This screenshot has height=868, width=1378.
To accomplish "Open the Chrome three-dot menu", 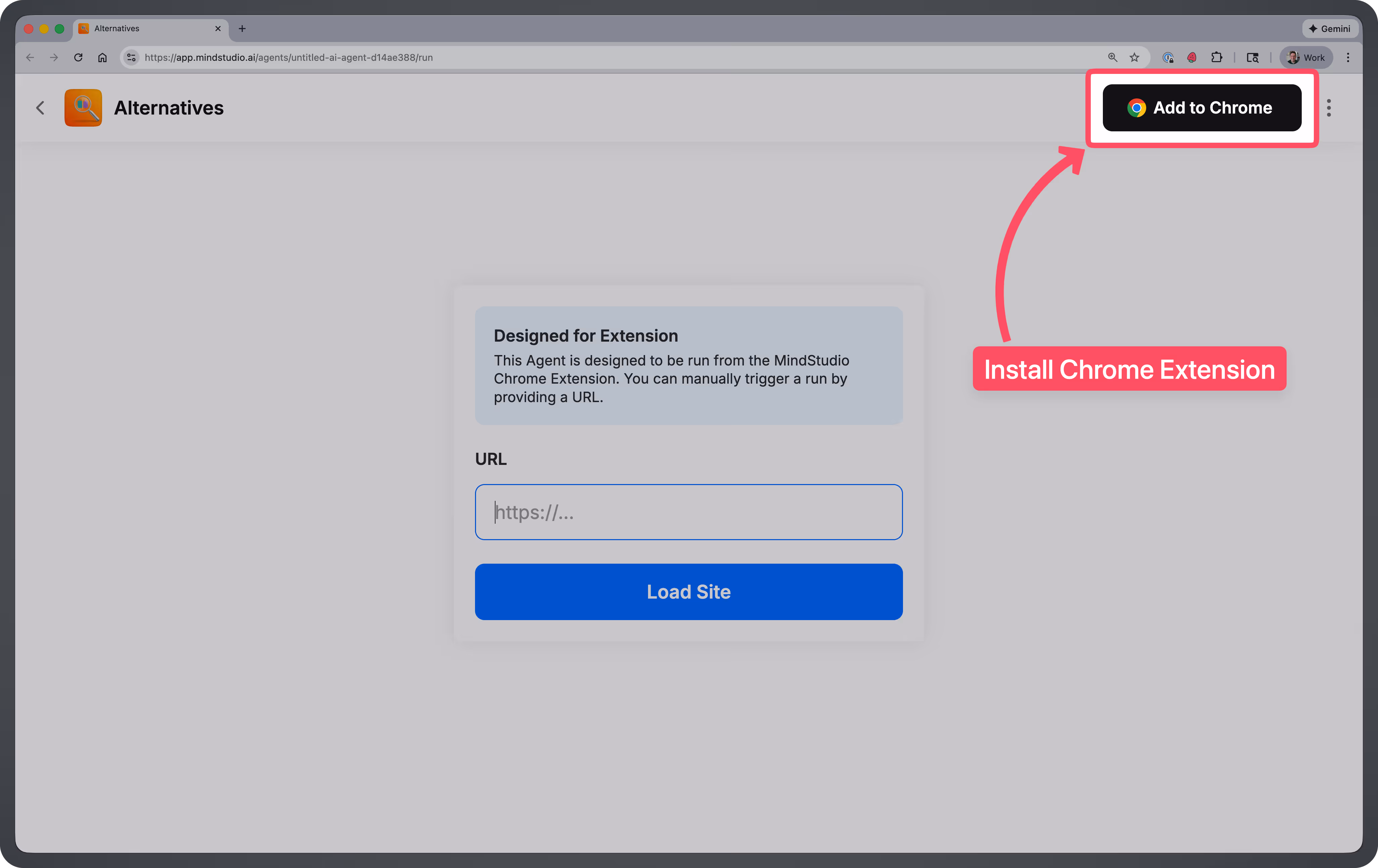I will [x=1348, y=57].
